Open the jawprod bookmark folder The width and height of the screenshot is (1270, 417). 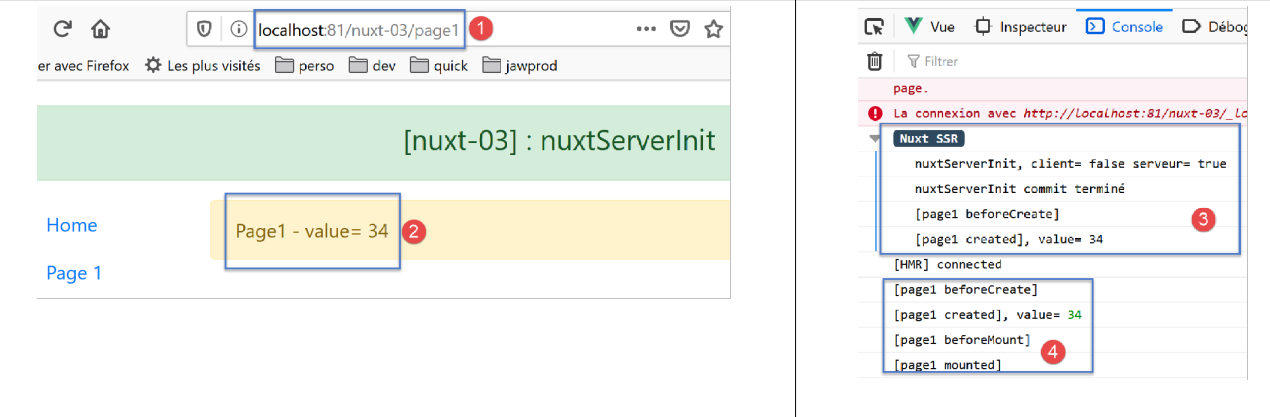519,66
